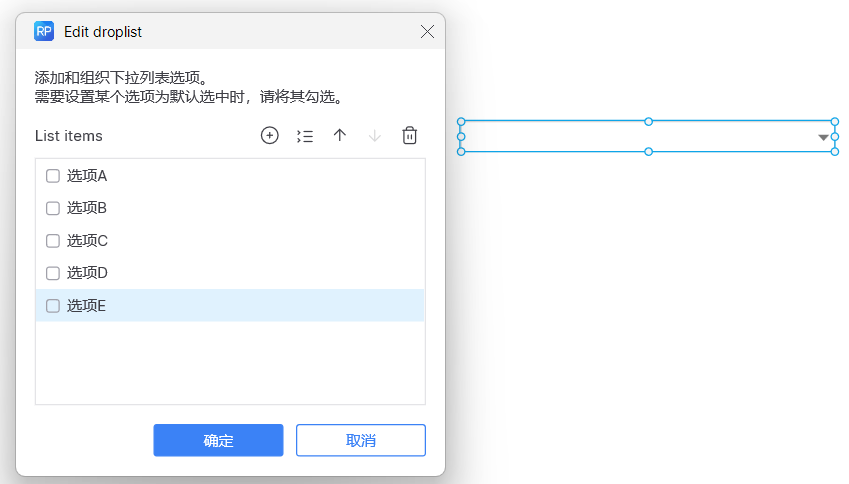
Task: Click the droplist widget's bottom-right corner handle
Action: (835, 152)
